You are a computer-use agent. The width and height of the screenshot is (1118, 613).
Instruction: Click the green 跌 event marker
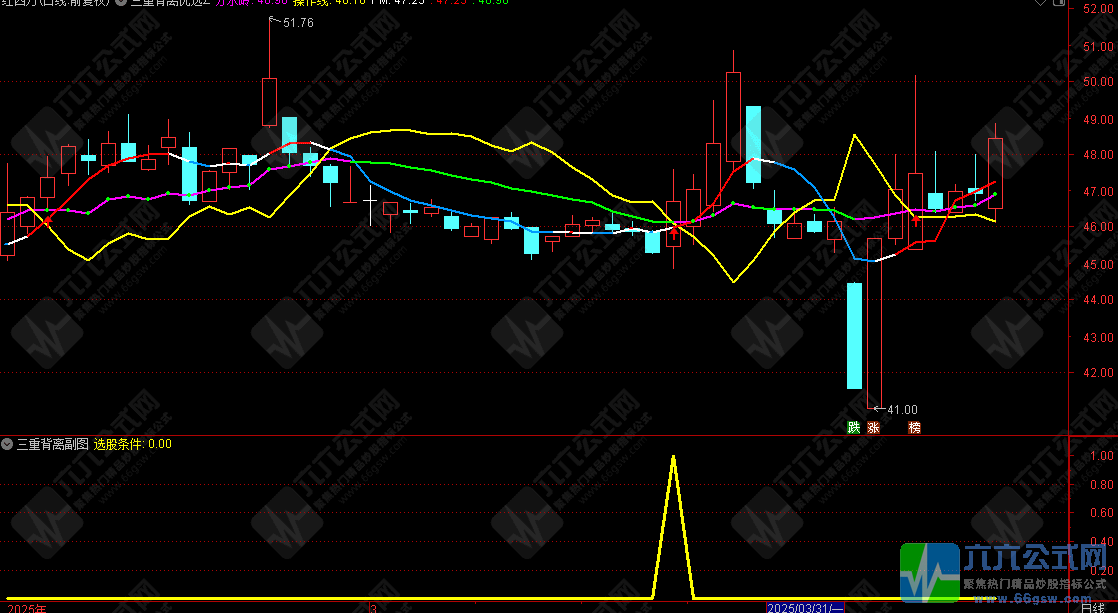click(x=853, y=428)
